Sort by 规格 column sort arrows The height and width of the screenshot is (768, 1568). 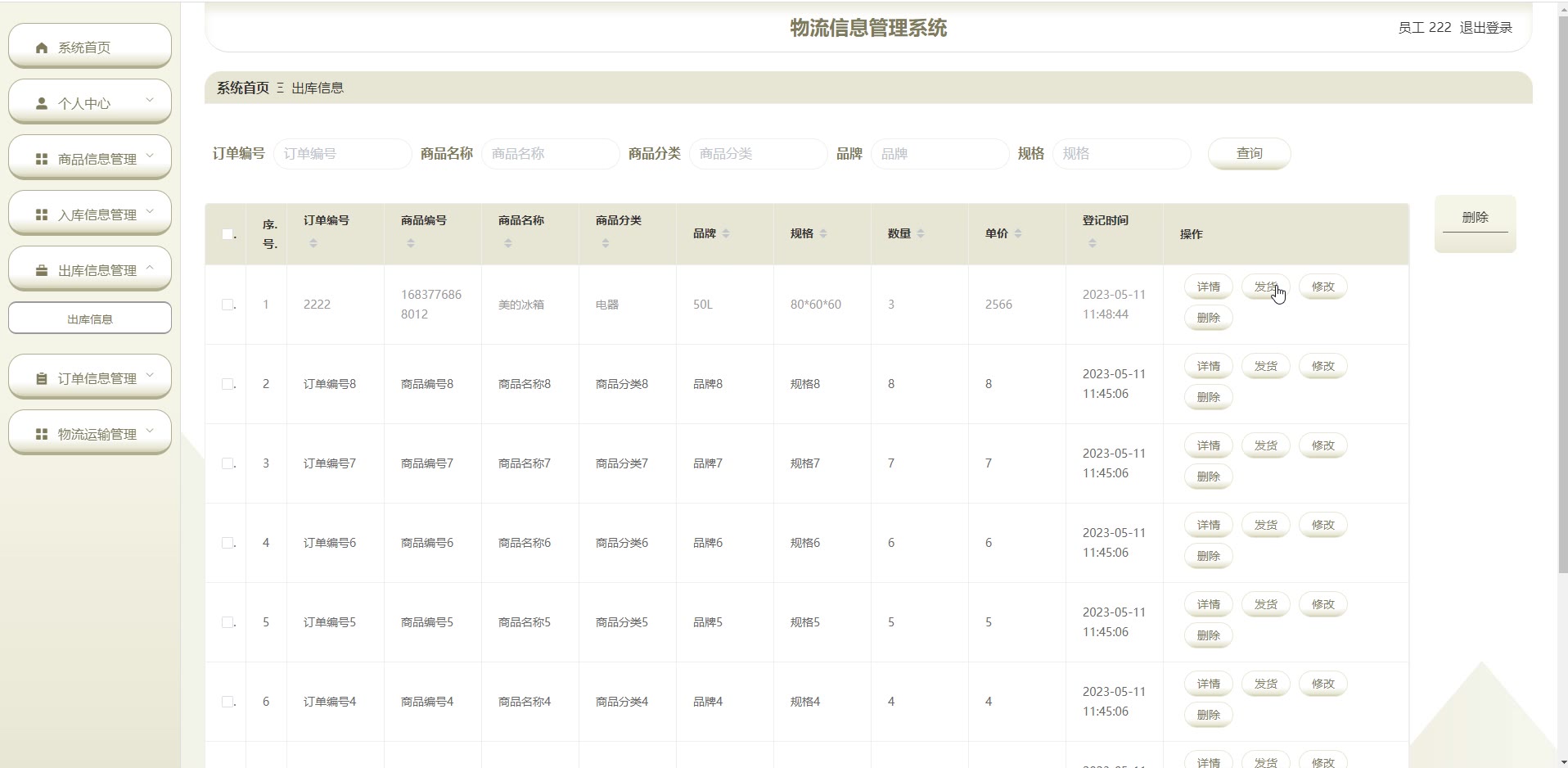tap(823, 233)
